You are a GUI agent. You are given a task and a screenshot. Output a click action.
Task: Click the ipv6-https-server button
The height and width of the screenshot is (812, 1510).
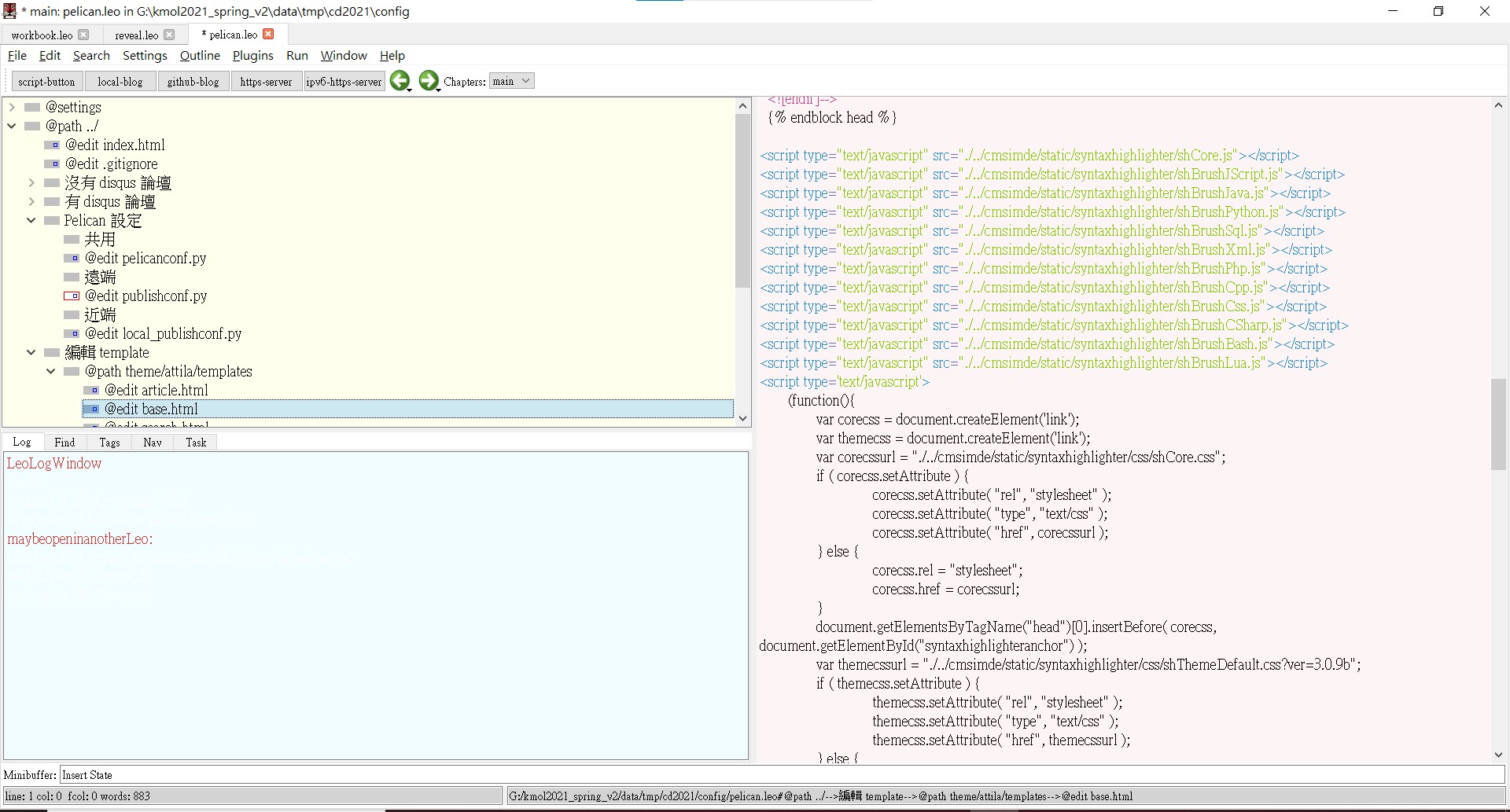(344, 81)
